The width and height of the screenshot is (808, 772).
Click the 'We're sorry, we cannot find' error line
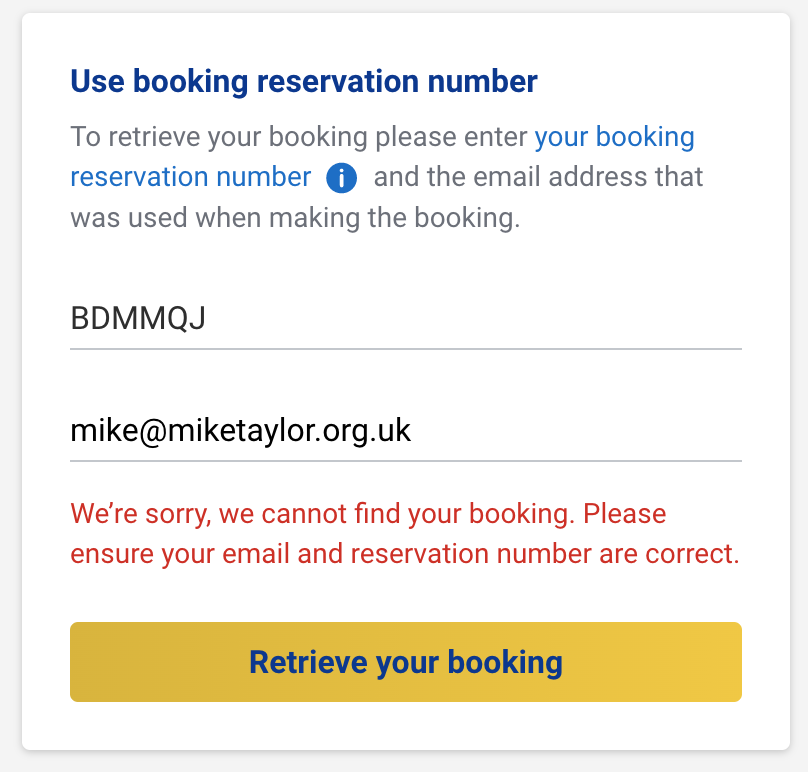(x=368, y=514)
